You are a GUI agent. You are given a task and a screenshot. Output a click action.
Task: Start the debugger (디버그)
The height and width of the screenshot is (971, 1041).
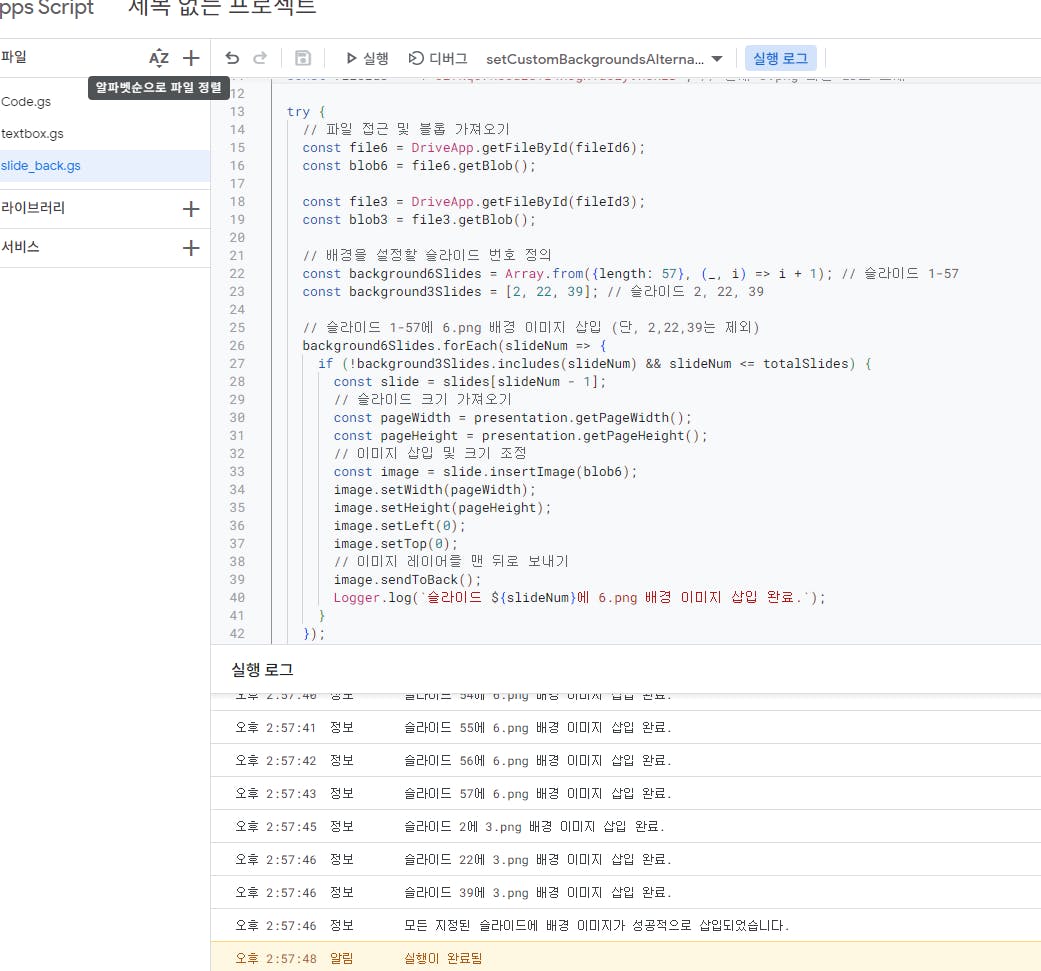(x=438, y=58)
